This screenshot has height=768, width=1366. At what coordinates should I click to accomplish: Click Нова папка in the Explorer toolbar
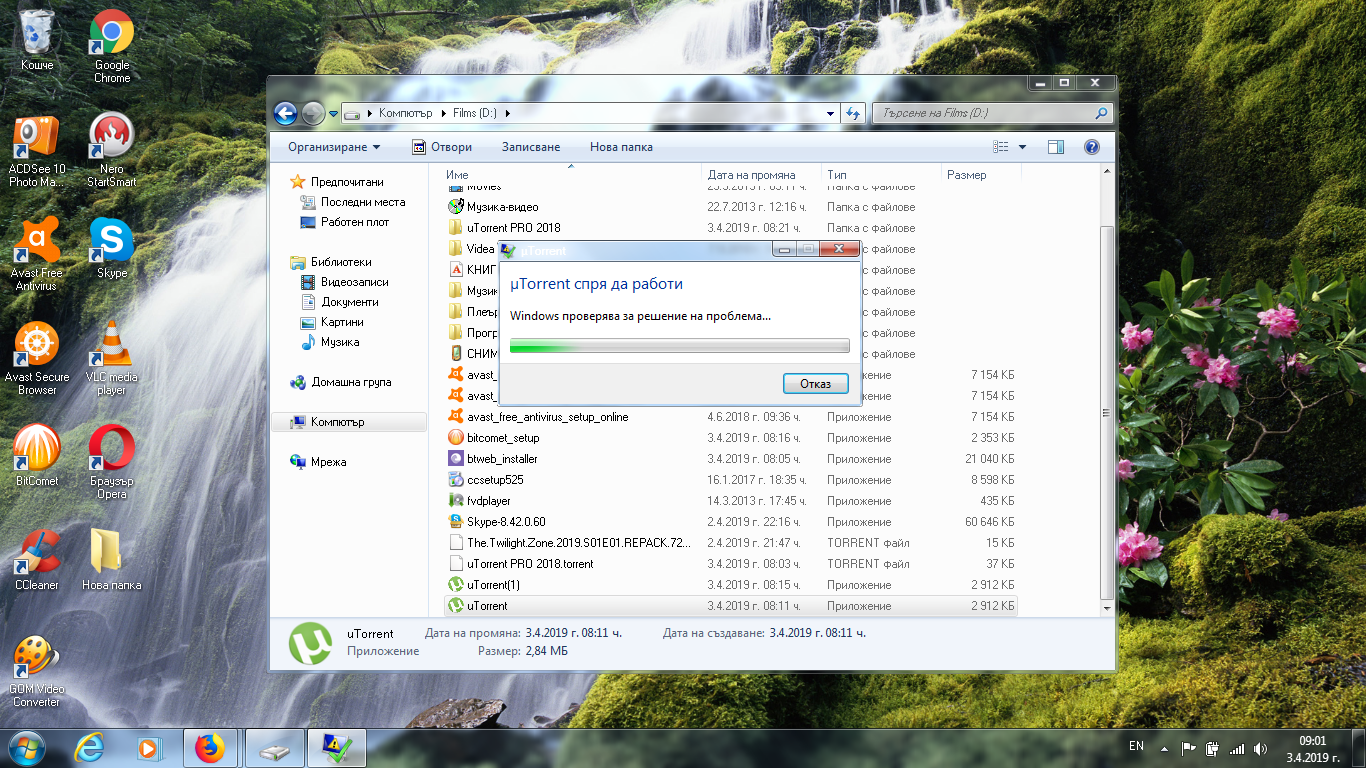(621, 147)
